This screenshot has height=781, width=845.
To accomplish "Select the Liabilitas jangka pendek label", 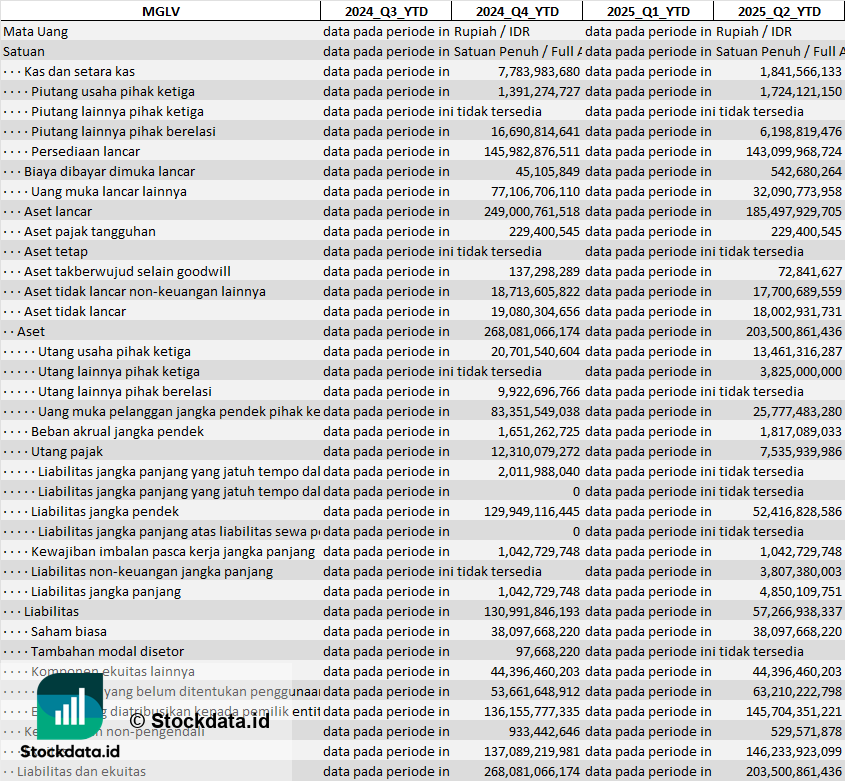I will click(x=105, y=510).
